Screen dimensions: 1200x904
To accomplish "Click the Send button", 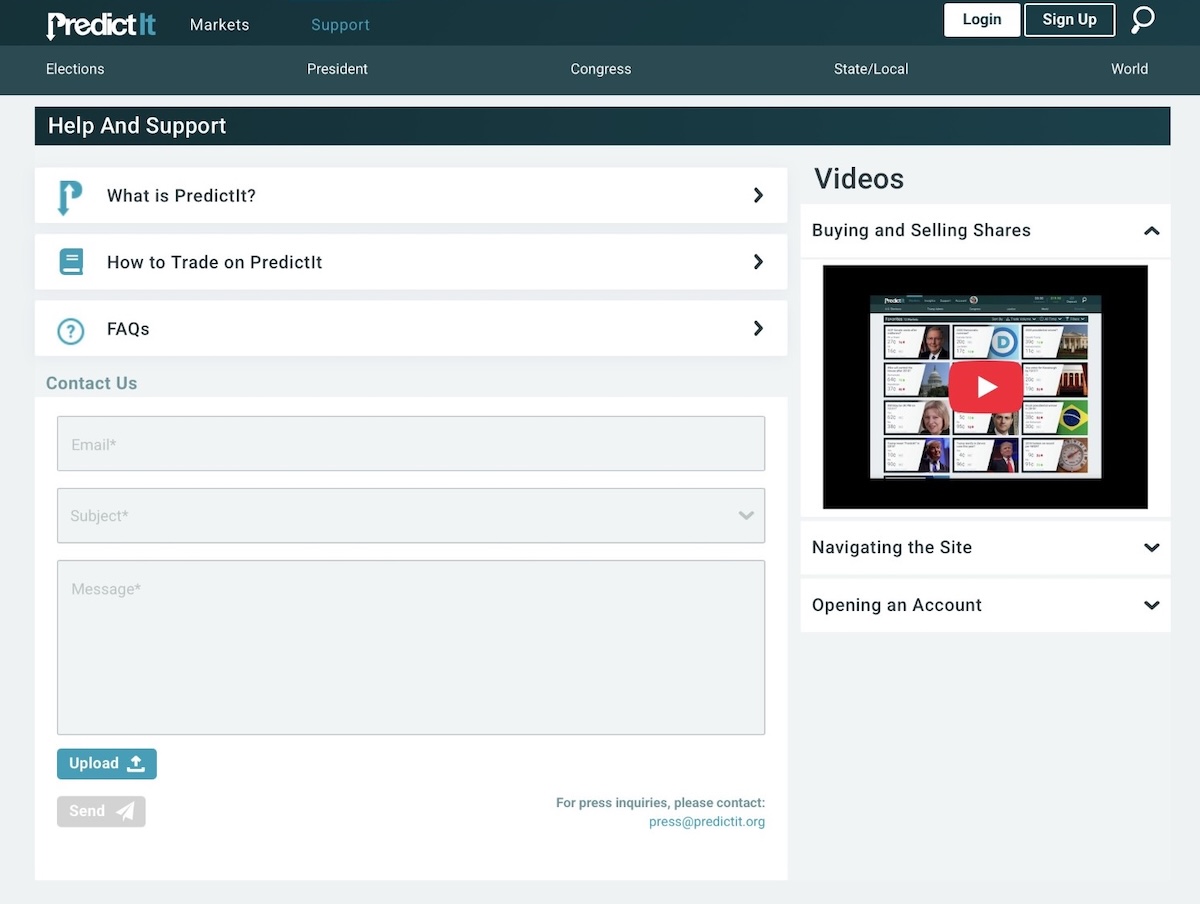I will [101, 811].
